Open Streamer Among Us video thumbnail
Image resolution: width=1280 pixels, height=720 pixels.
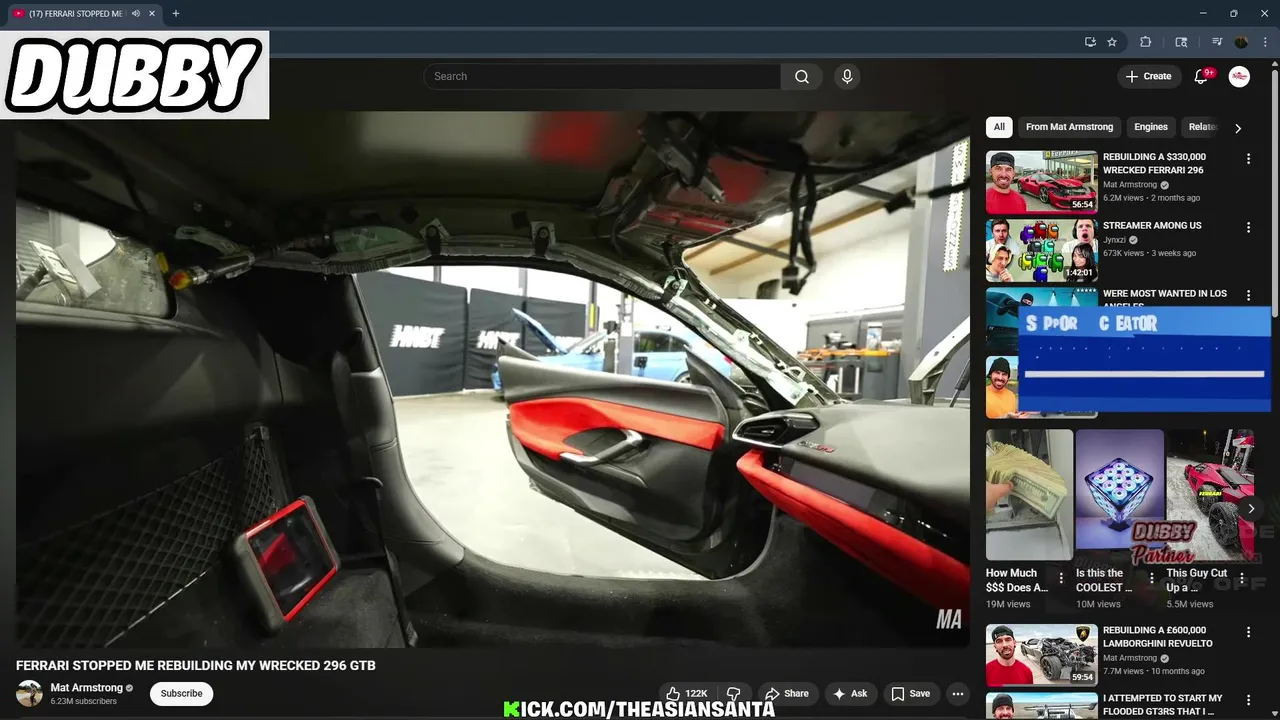1041,250
